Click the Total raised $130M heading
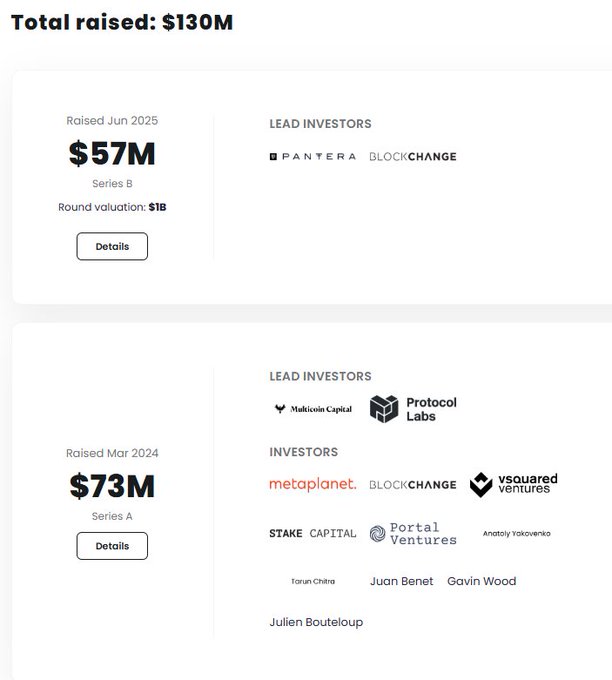This screenshot has width=612, height=680. pos(121,22)
